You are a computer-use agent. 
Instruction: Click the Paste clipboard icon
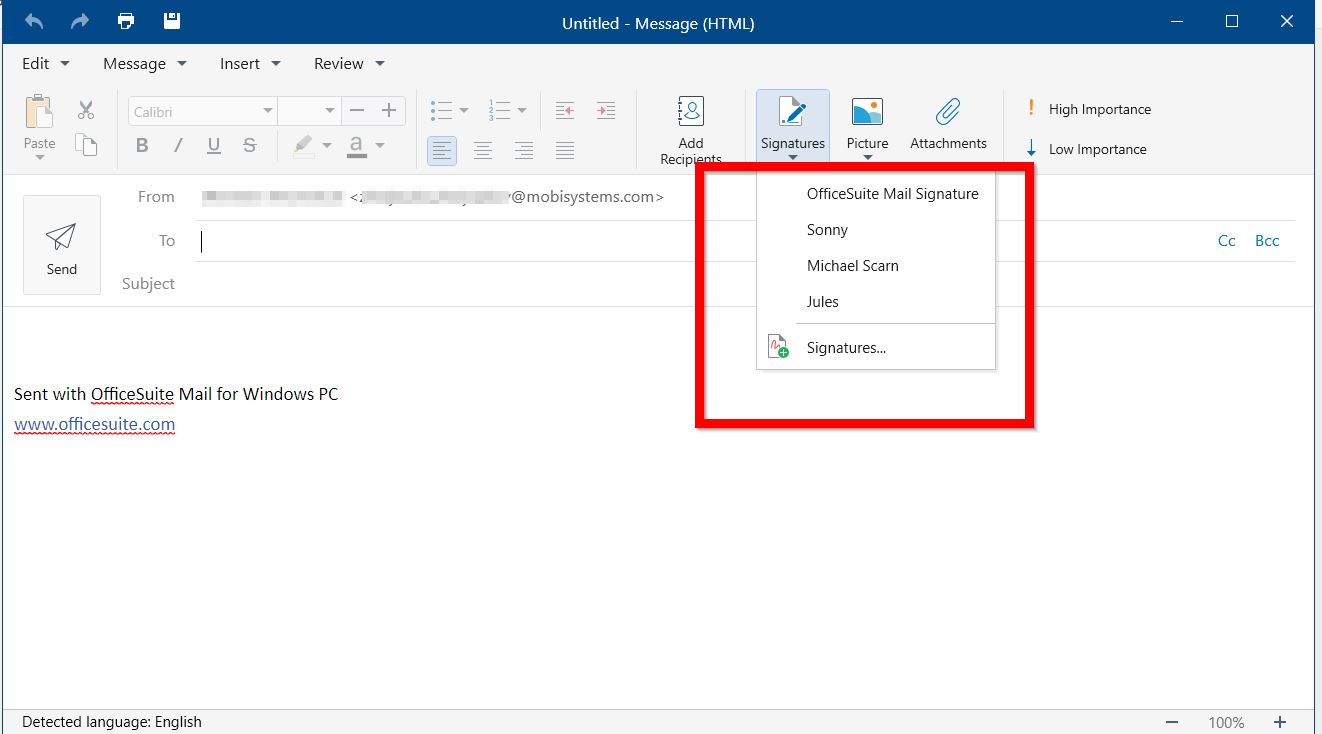(x=39, y=112)
